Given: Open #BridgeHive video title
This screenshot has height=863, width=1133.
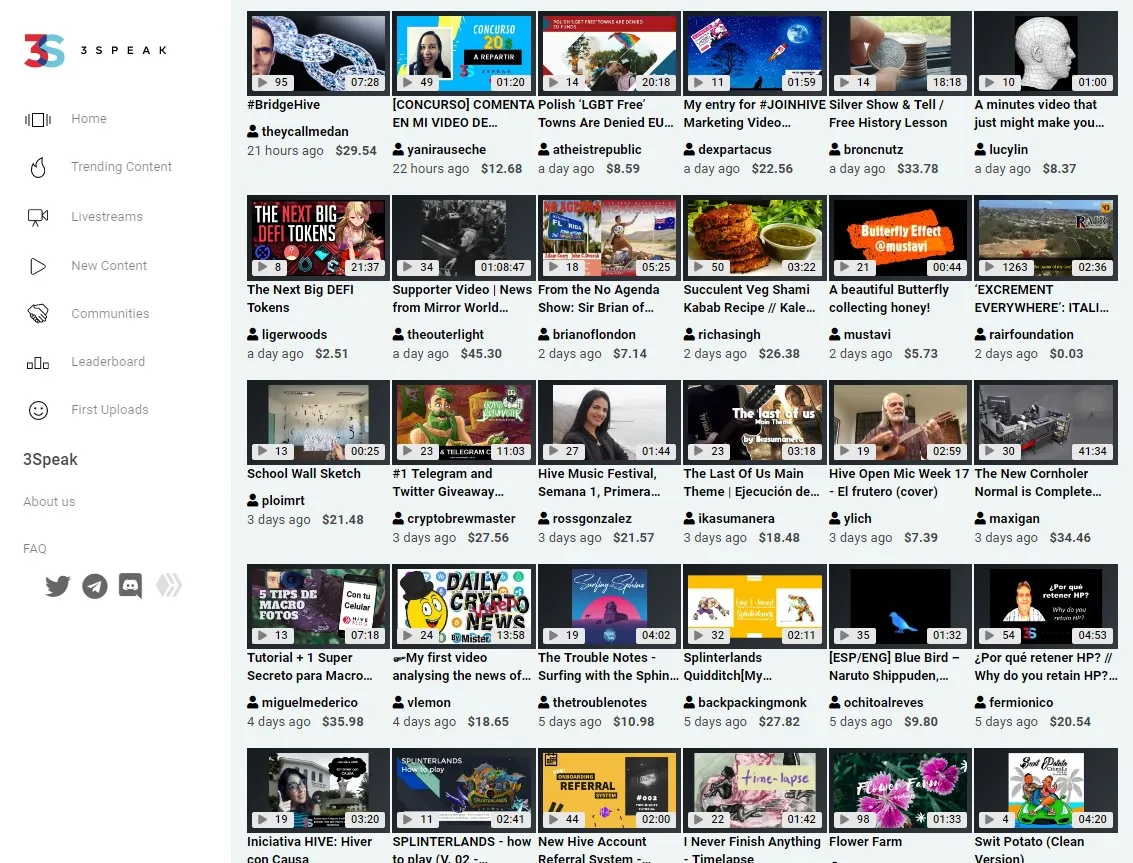Looking at the screenshot, I should point(283,105).
